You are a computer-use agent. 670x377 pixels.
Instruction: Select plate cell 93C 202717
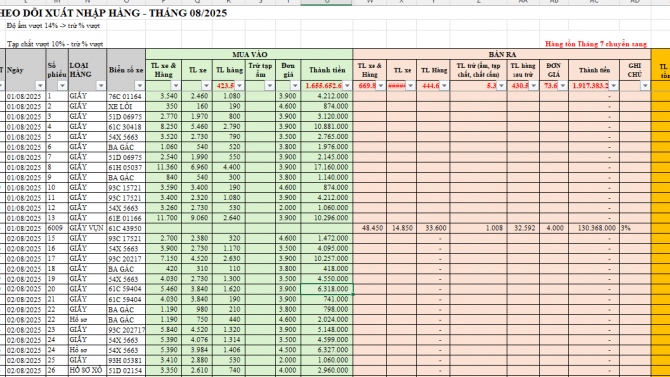click(126, 330)
